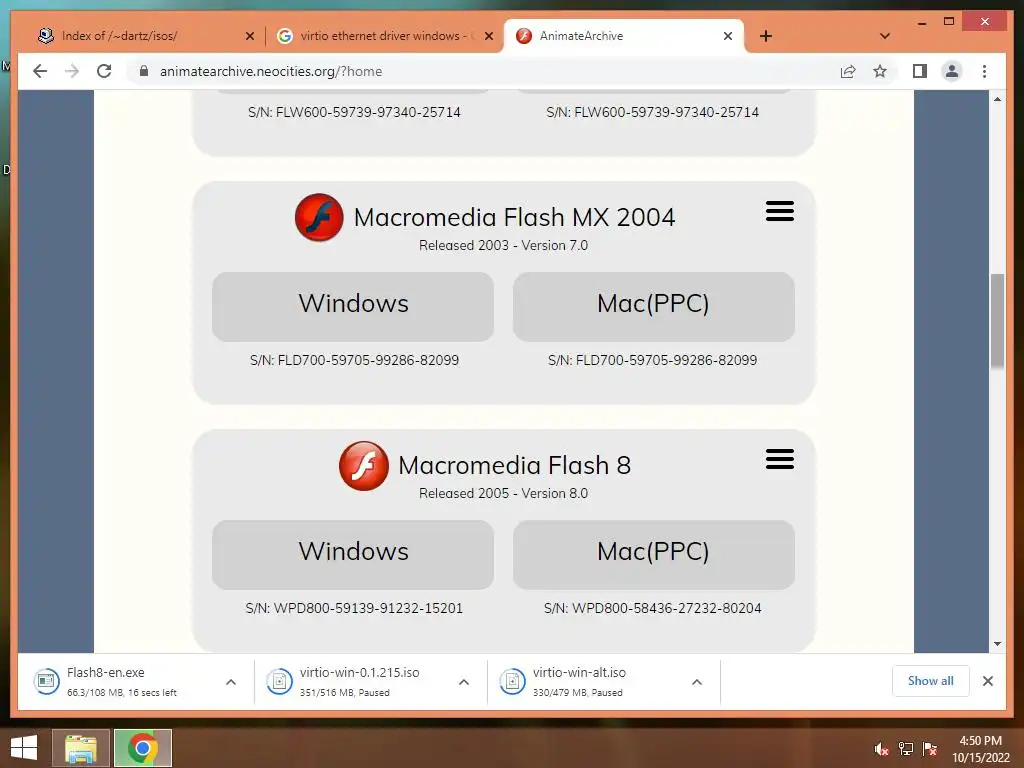Click the Flash8-en.exe download item

pyautogui.click(x=121, y=681)
